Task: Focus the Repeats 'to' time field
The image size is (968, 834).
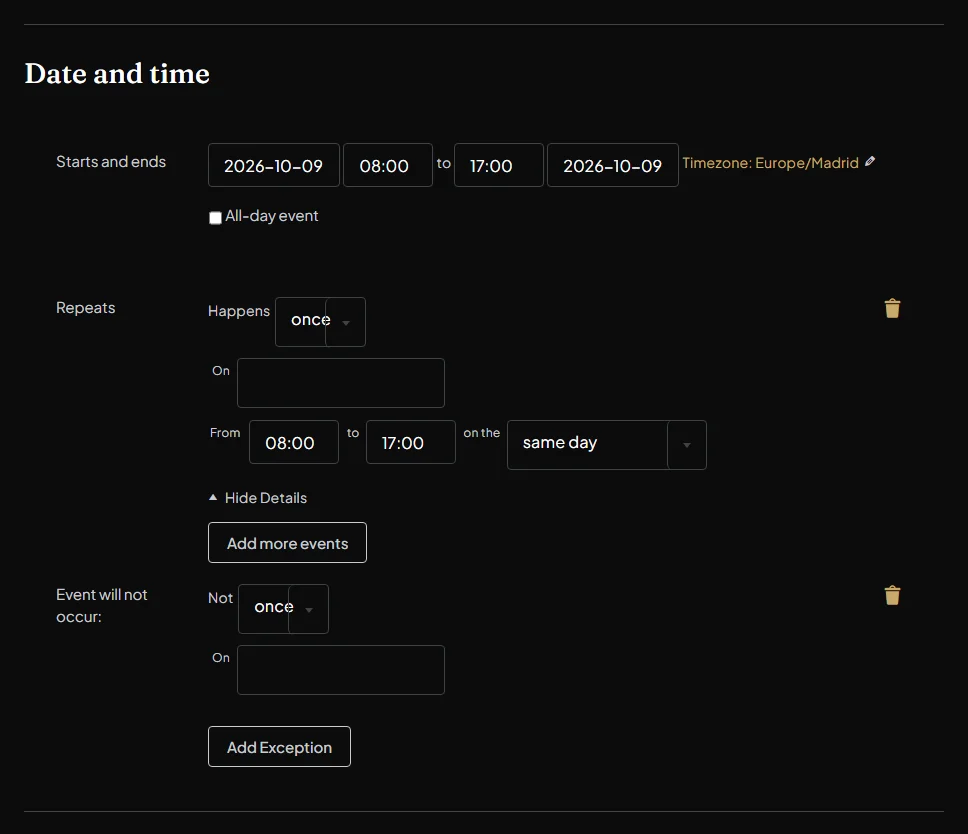Action: click(x=411, y=442)
